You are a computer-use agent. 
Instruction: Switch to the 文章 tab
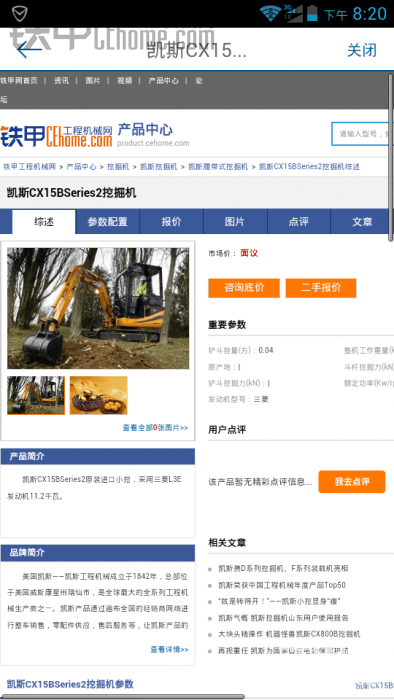pos(362,221)
